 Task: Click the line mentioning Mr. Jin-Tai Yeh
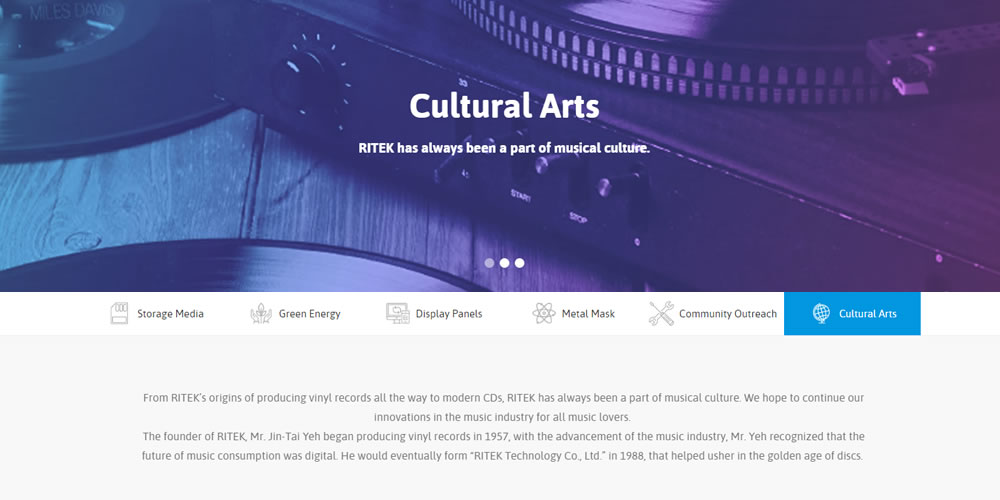tap(503, 437)
